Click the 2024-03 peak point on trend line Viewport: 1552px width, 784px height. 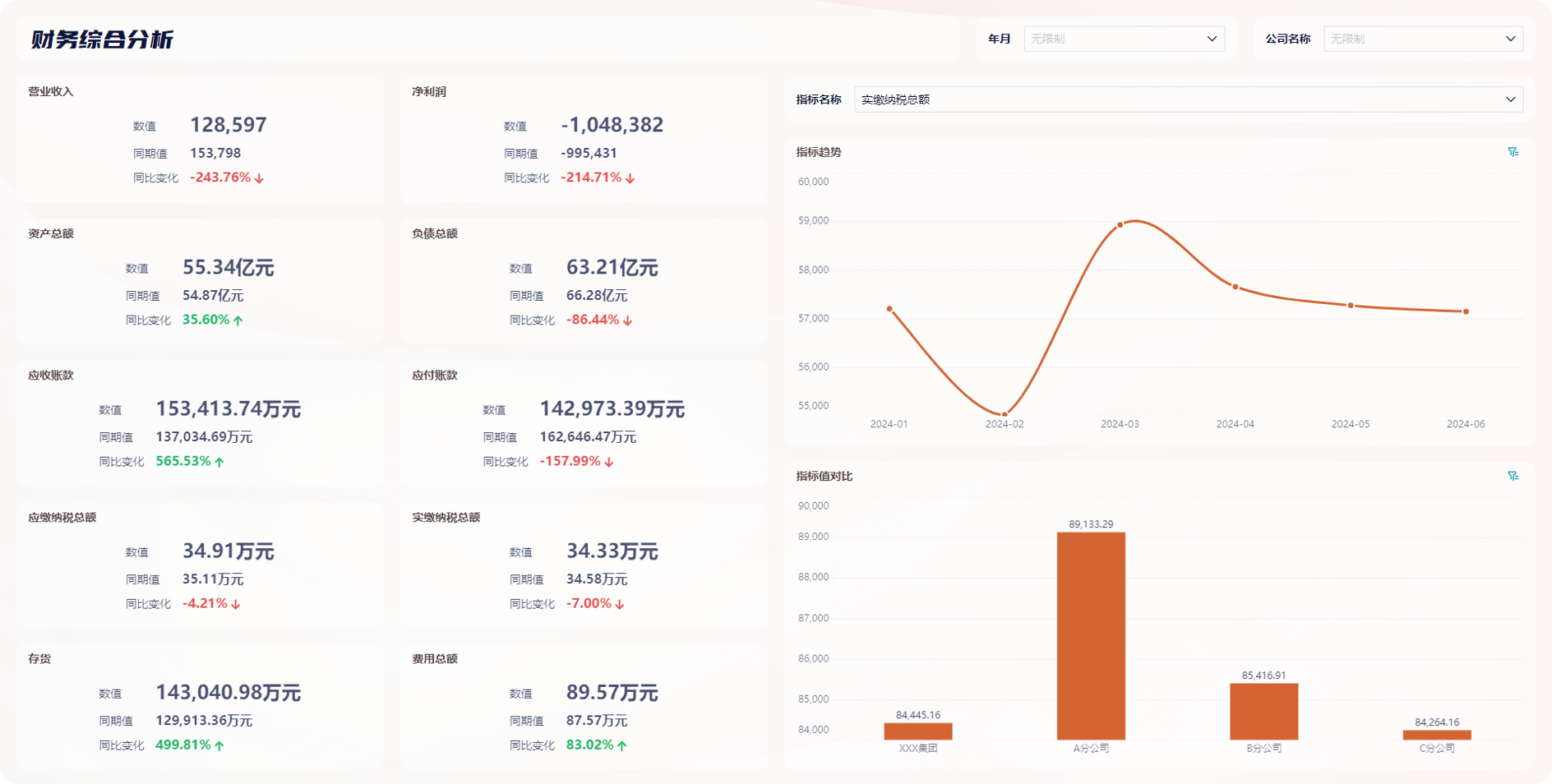click(1120, 223)
